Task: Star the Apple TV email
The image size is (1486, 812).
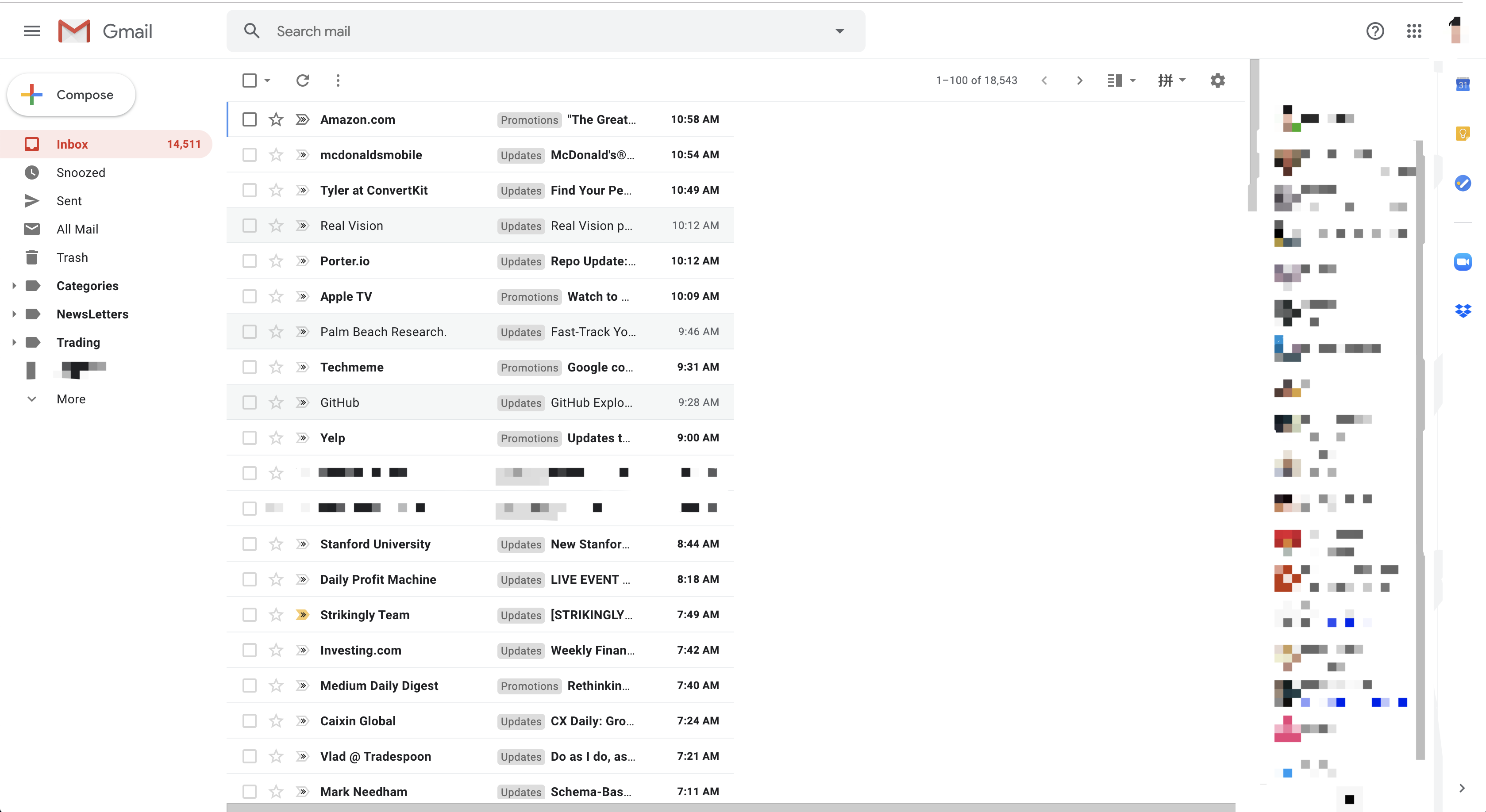Action: [276, 296]
